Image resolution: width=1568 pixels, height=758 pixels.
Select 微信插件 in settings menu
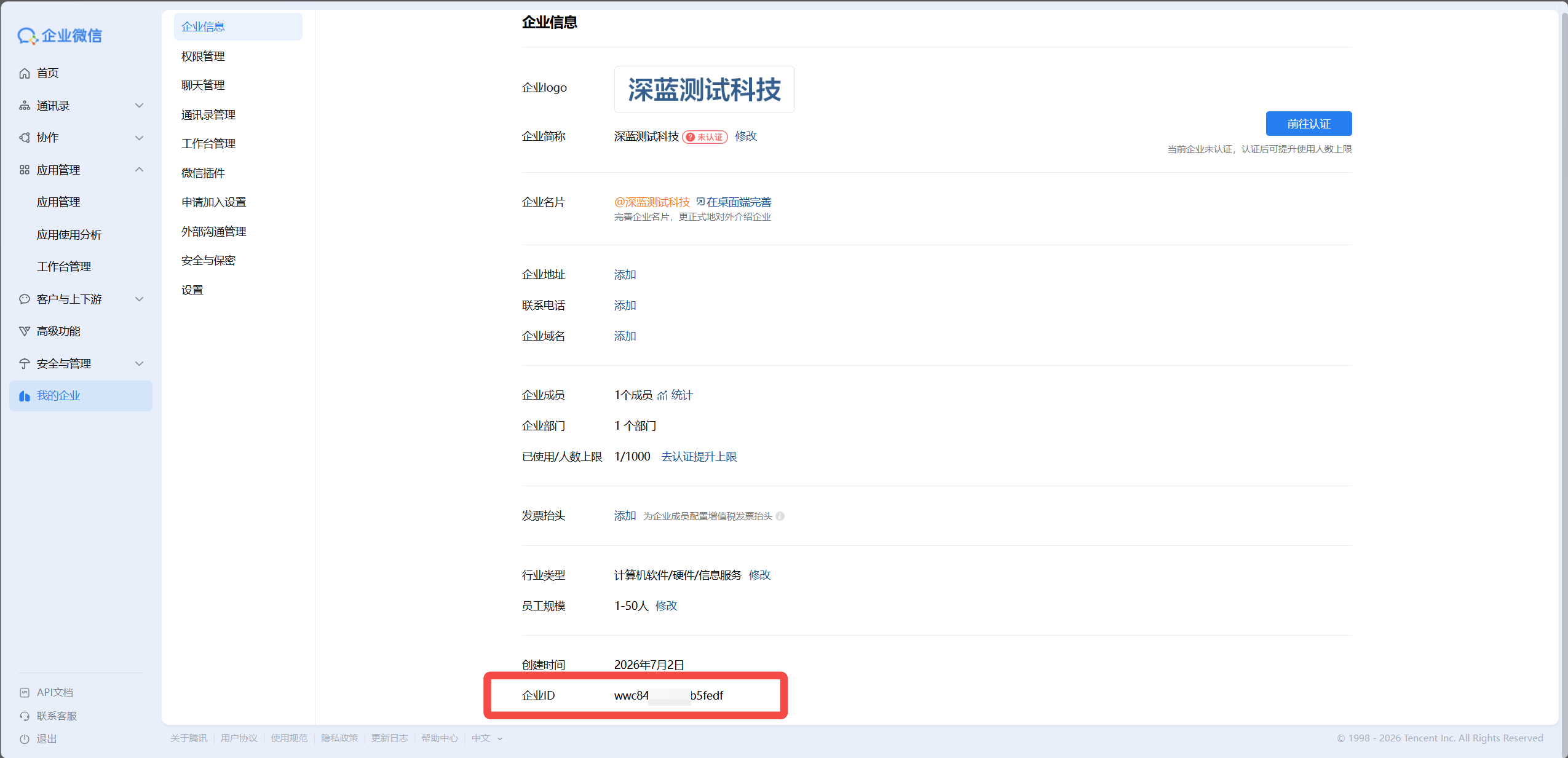point(238,173)
